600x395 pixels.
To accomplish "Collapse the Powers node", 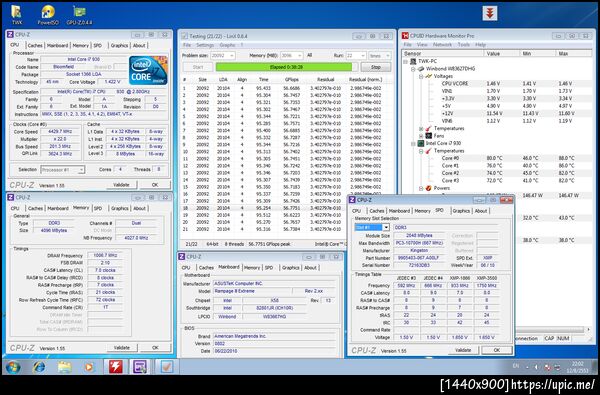I will (421, 188).
